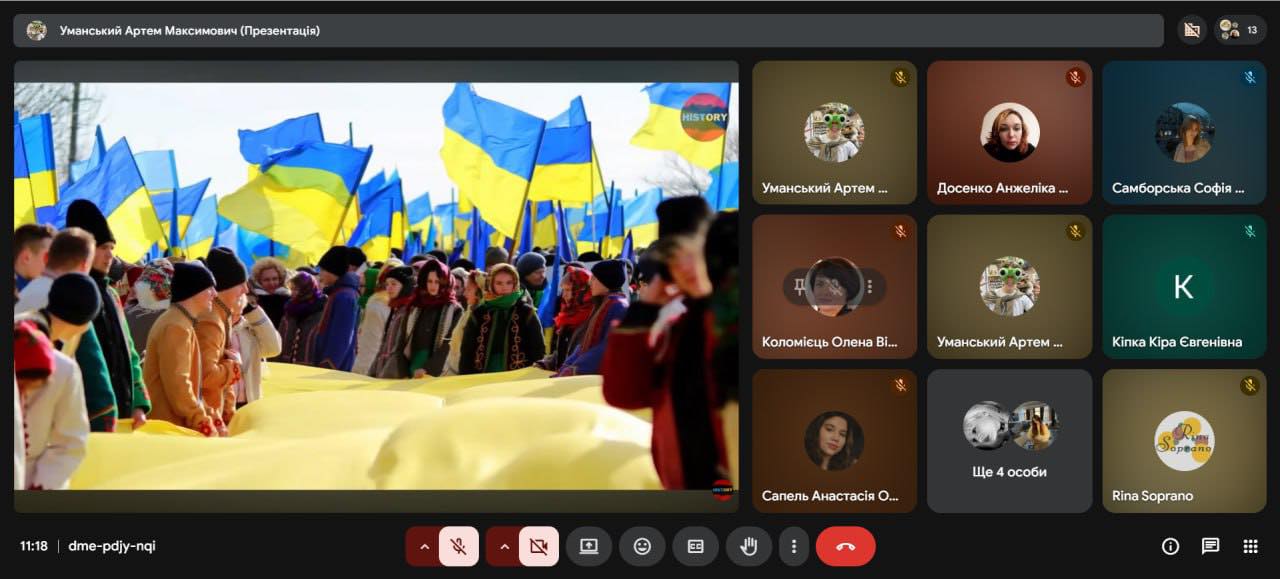Open options on Коломієць Олена tile

click(870, 287)
